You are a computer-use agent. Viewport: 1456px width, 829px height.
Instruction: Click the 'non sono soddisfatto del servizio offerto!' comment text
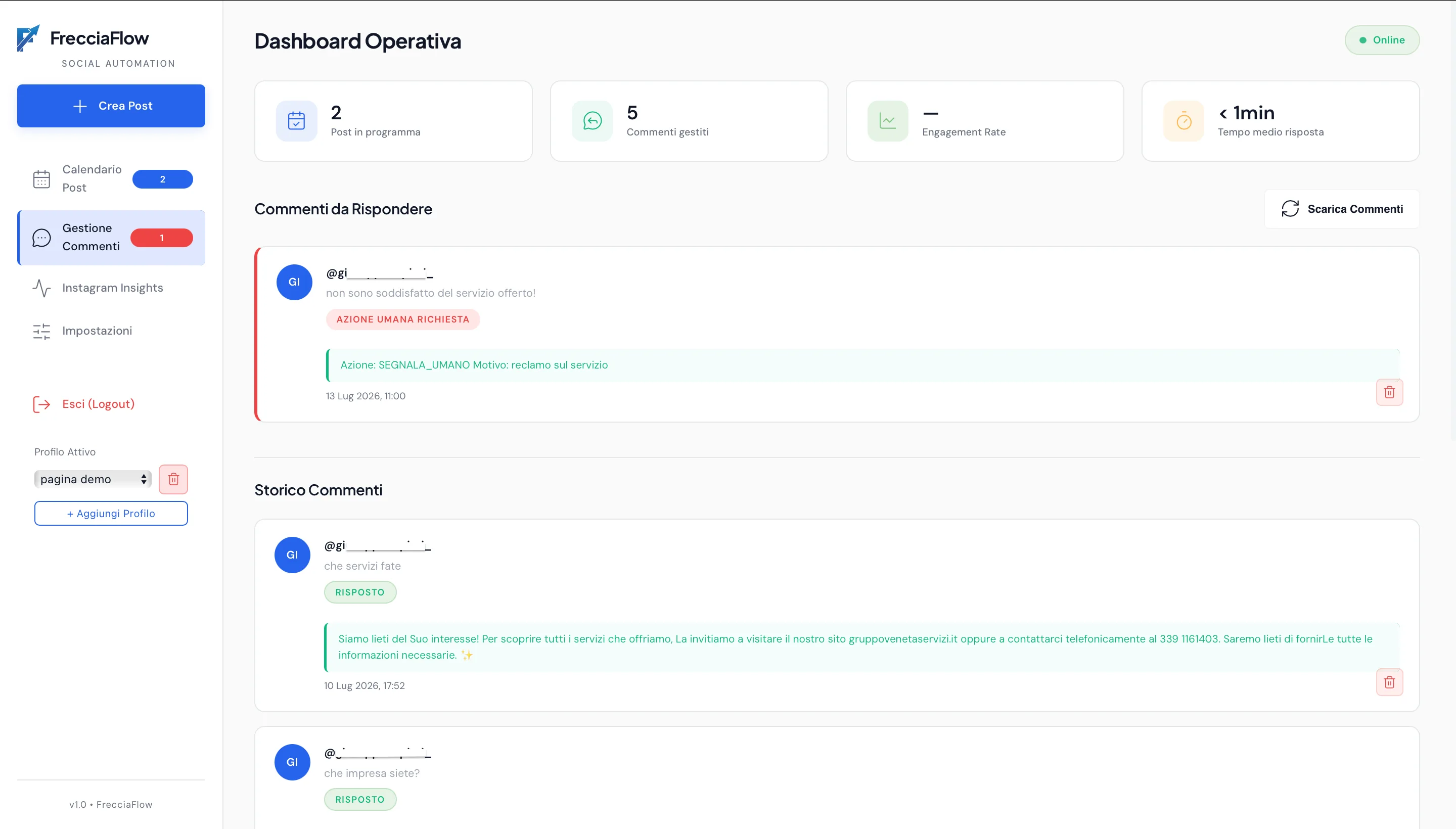point(430,293)
